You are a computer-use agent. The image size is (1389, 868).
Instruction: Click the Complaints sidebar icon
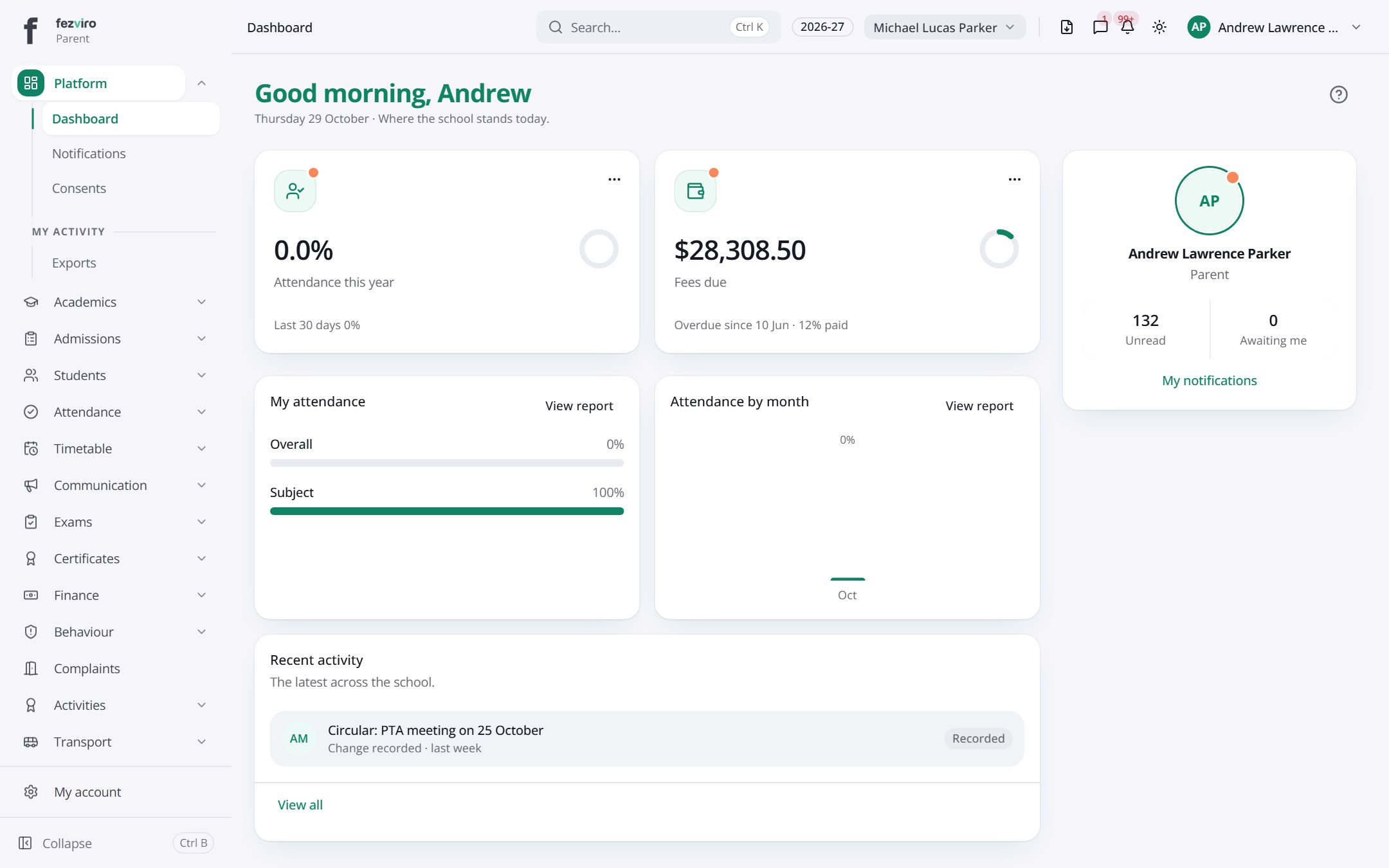[31, 669]
